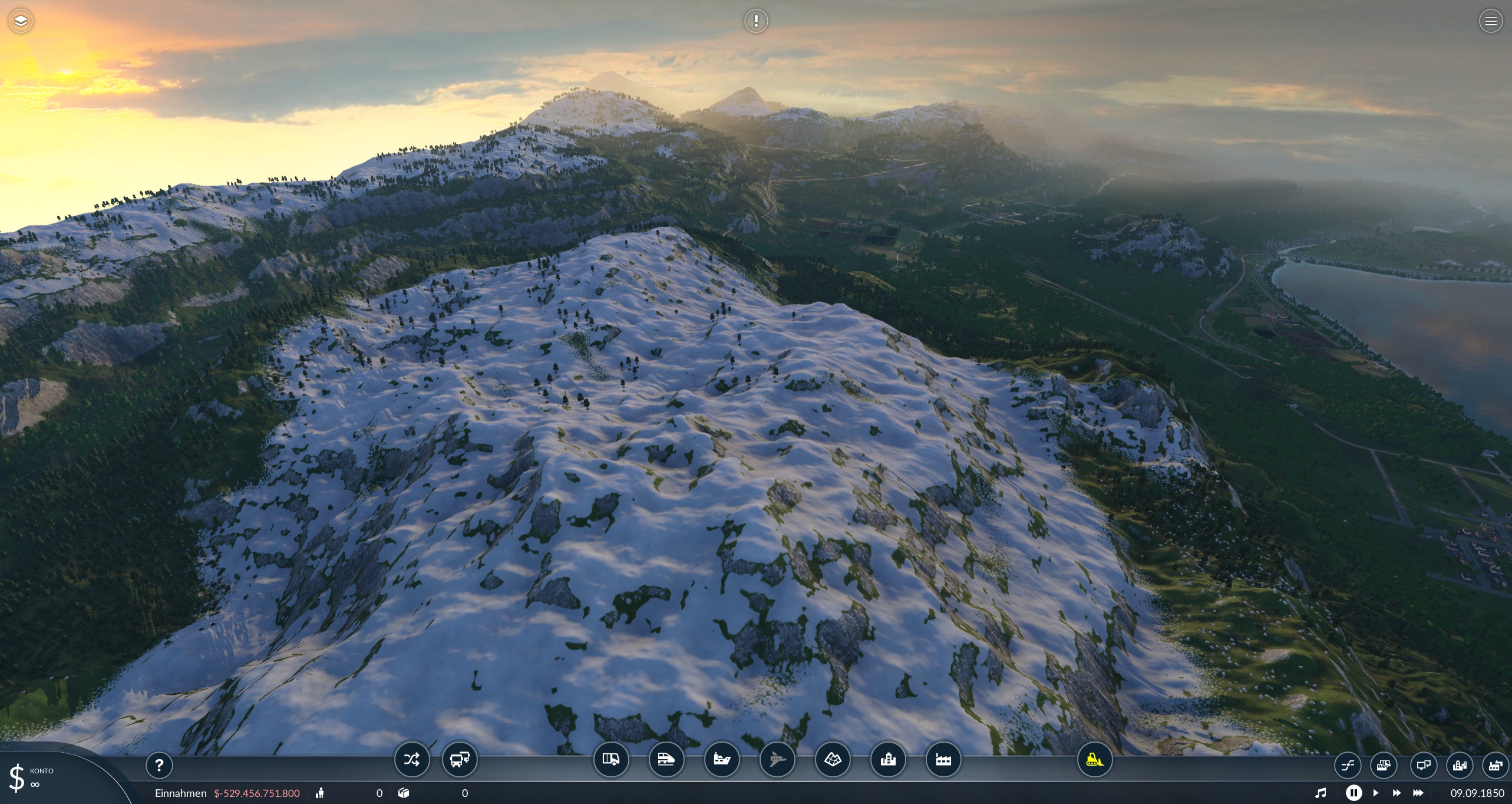Pause the game simulation
The width and height of the screenshot is (1512, 804).
[x=1353, y=793]
